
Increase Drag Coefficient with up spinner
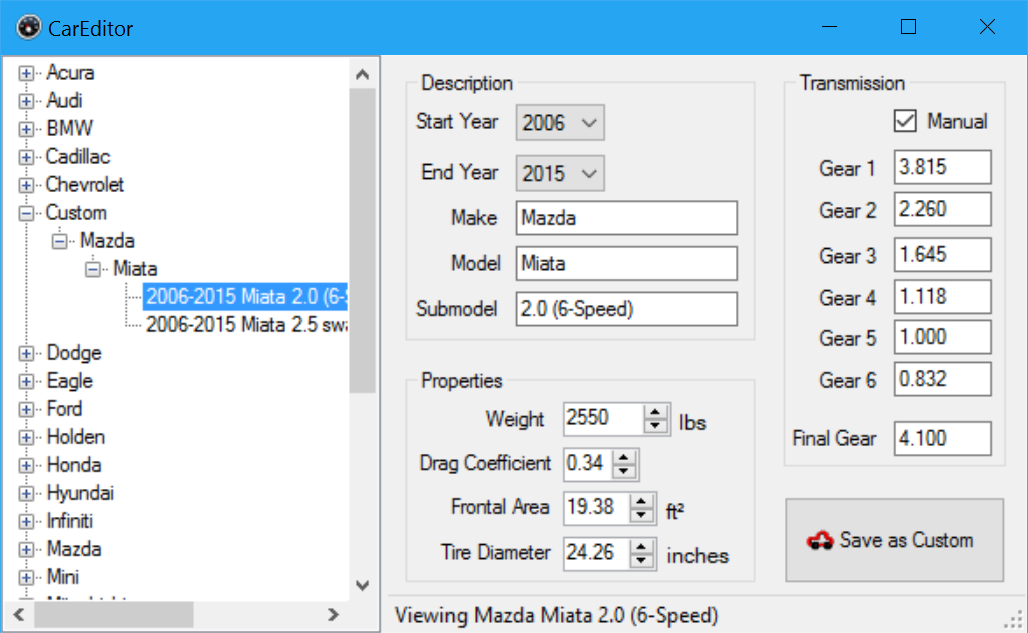click(x=624, y=457)
